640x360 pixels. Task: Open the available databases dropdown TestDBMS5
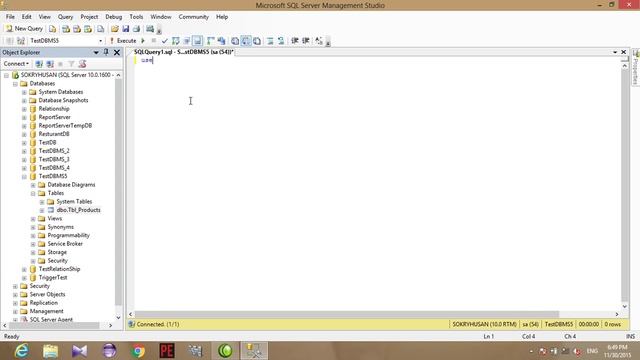coord(66,41)
